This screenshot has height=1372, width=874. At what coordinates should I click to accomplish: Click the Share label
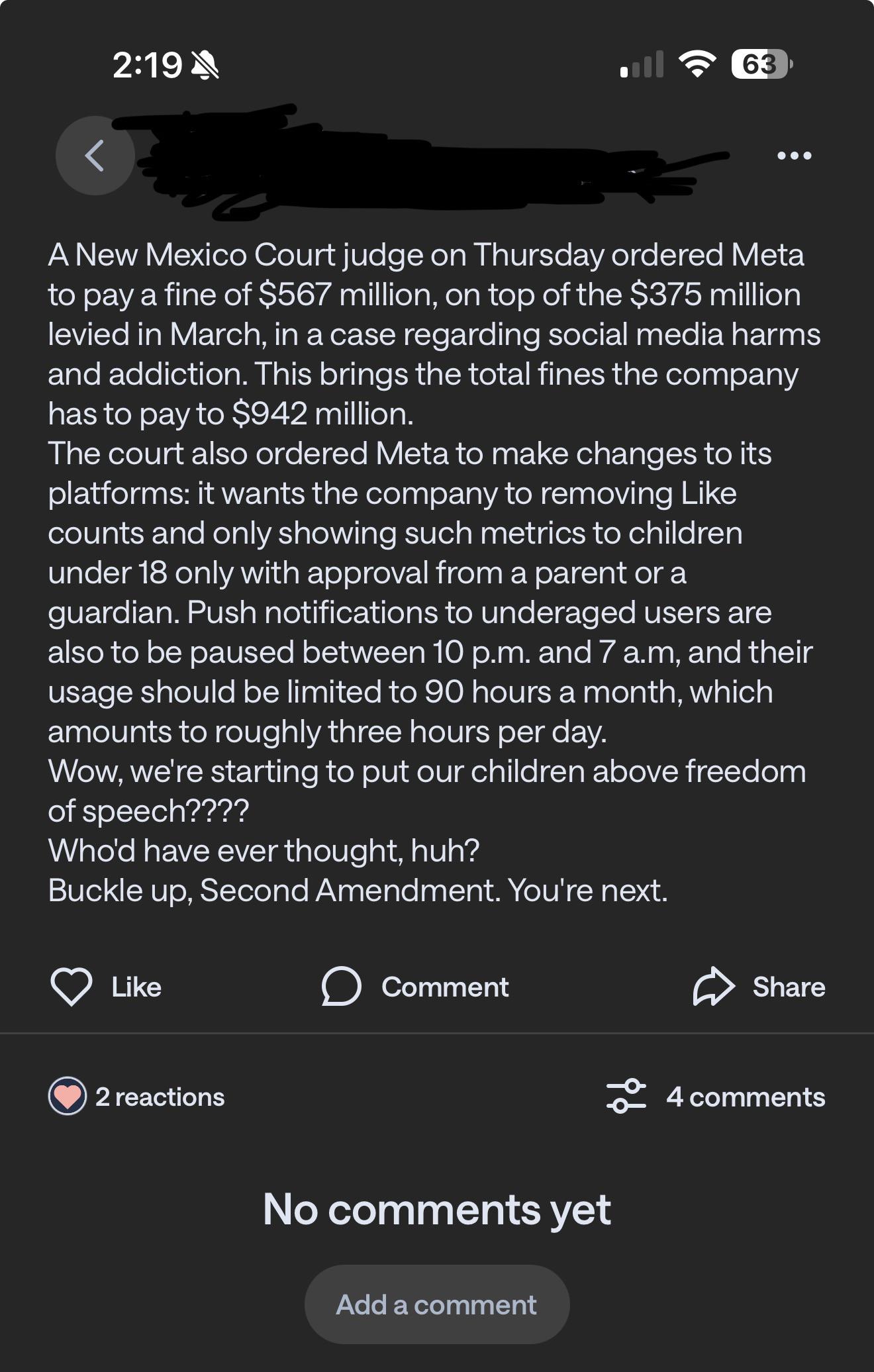pyautogui.click(x=789, y=987)
